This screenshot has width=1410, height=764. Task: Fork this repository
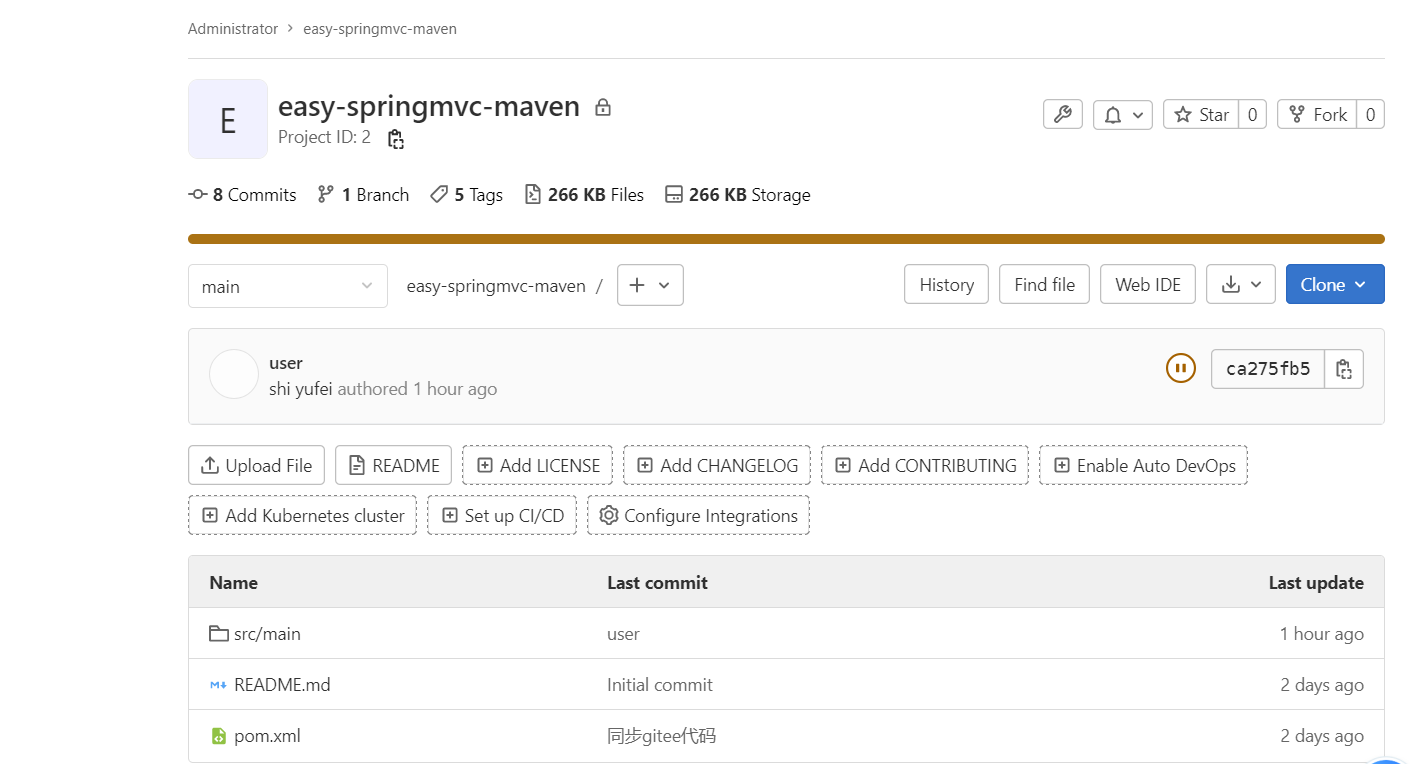coord(1317,115)
